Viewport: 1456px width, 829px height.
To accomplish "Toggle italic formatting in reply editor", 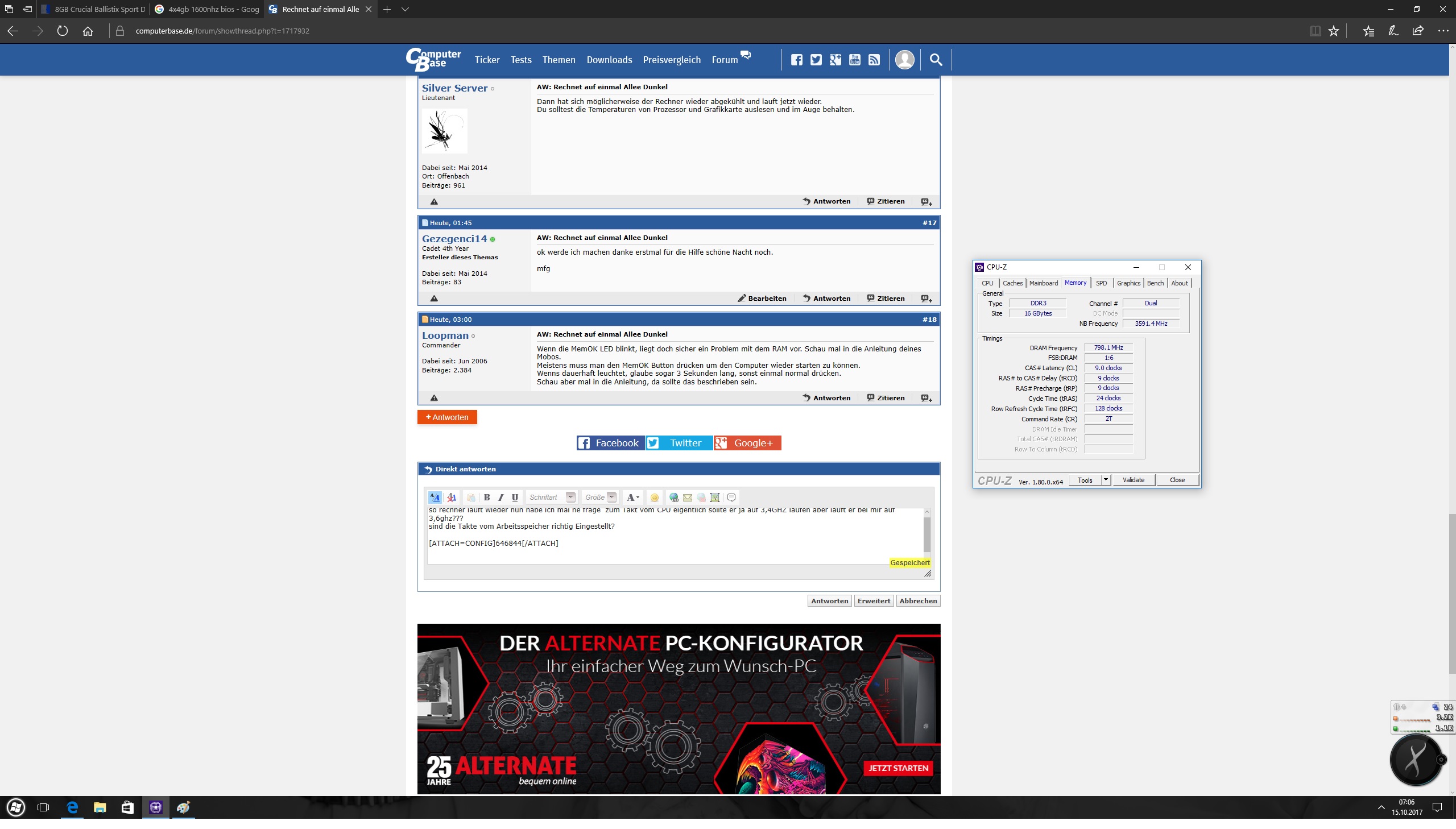I will pyautogui.click(x=500, y=497).
